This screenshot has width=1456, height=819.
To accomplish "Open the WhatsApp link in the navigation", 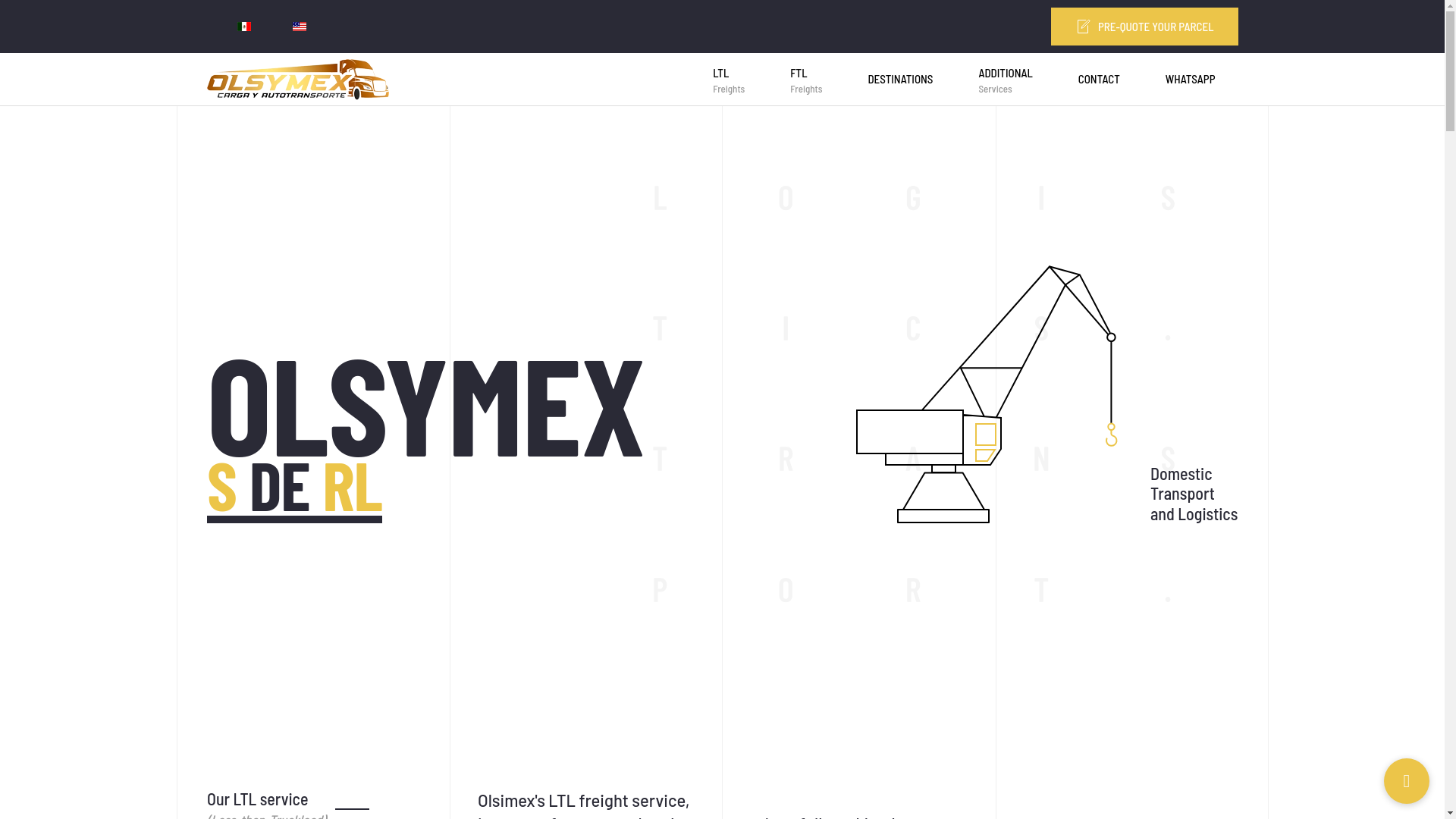I will 1190,80.
